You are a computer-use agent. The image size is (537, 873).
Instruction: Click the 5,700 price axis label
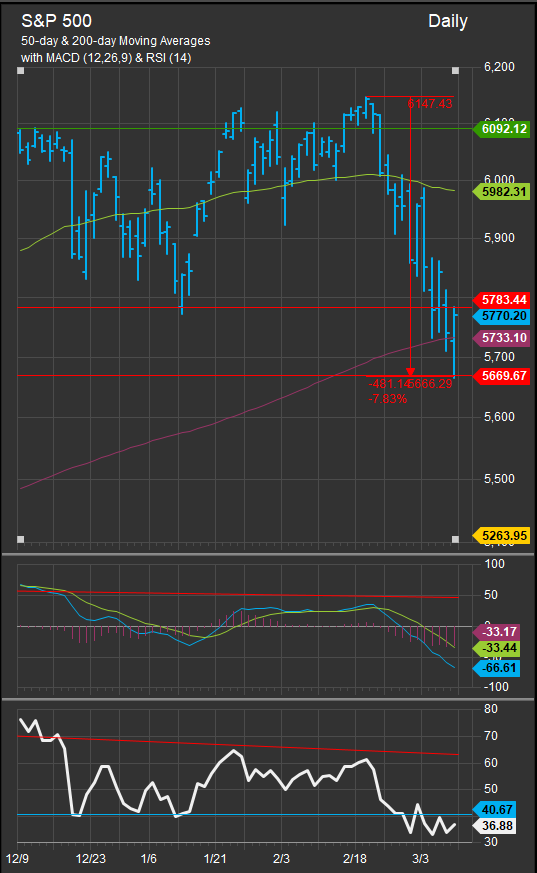pos(499,357)
